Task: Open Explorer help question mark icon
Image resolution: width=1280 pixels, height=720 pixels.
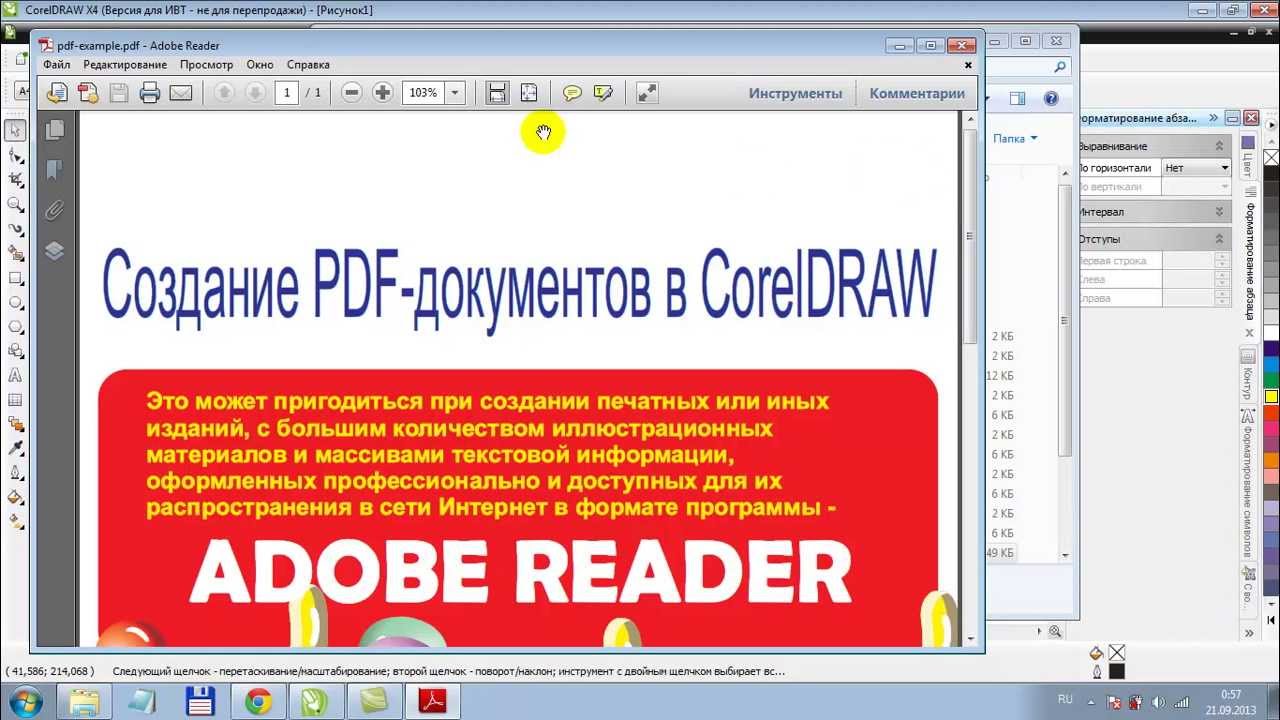Action: (x=1051, y=98)
